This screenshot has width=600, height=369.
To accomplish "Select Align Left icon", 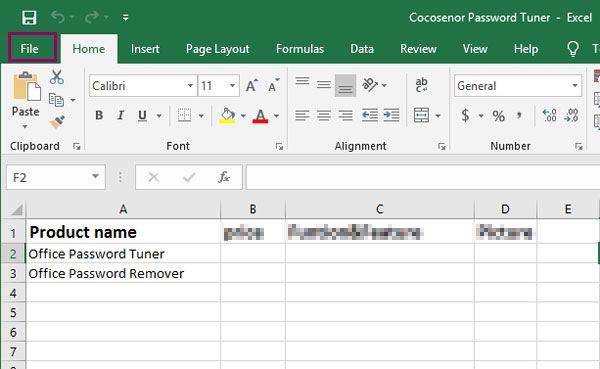I will coord(302,115).
